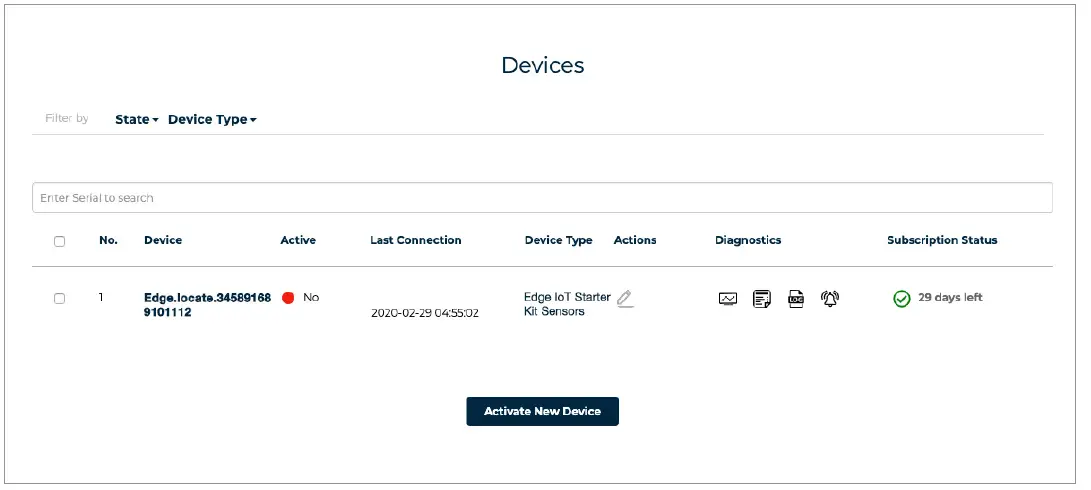Expand the State filter dropdown

coord(137,120)
